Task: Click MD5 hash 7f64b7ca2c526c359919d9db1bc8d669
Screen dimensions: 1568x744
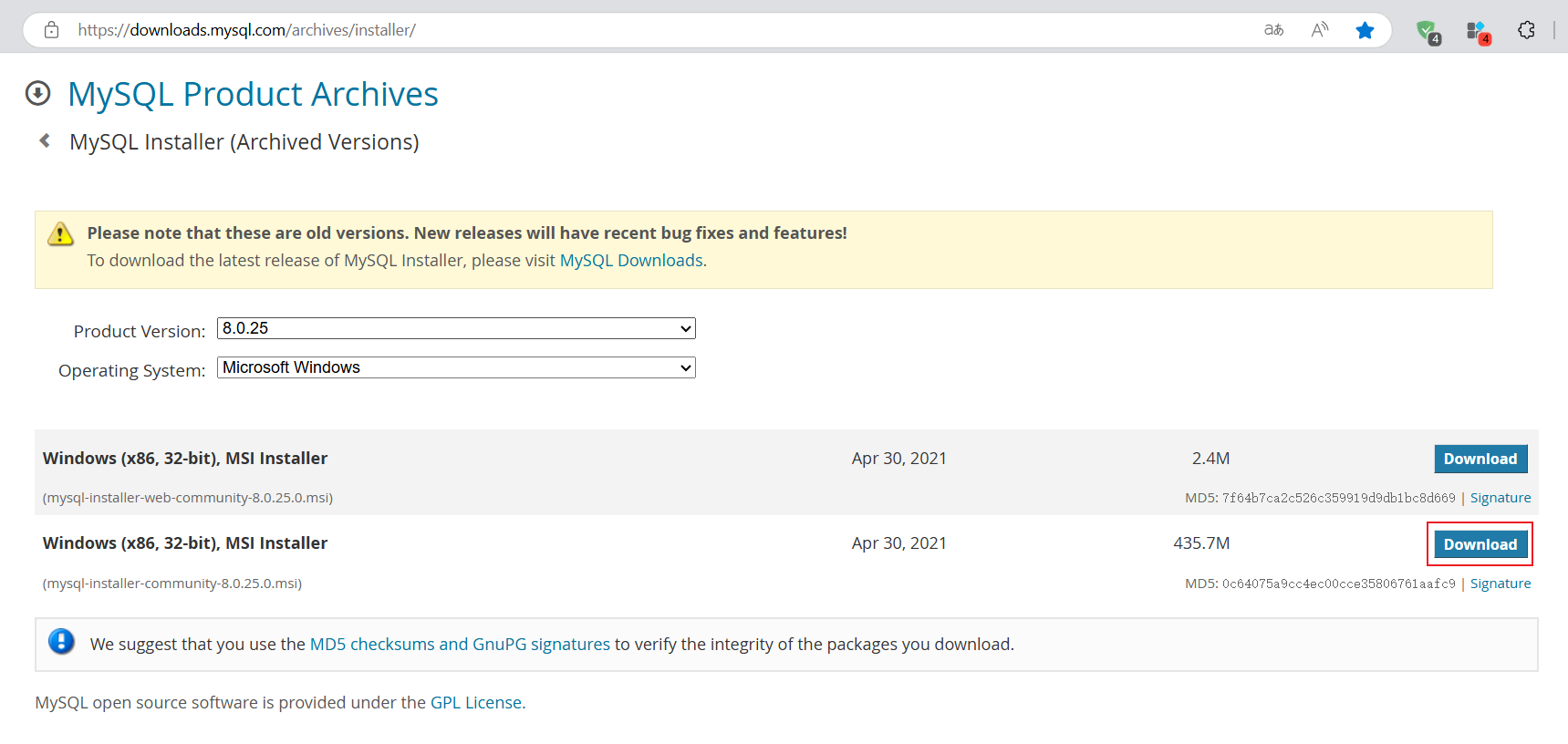Action: pos(1339,498)
